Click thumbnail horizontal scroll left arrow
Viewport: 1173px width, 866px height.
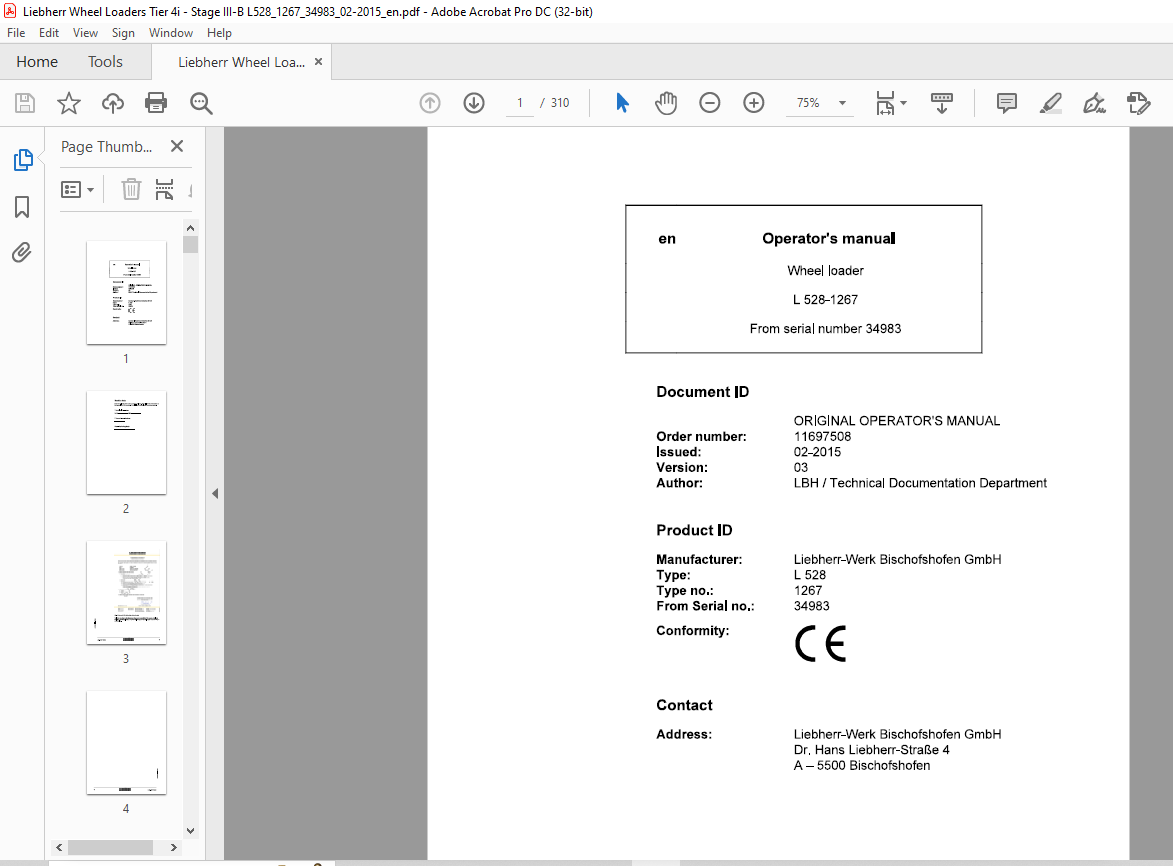tap(59, 847)
